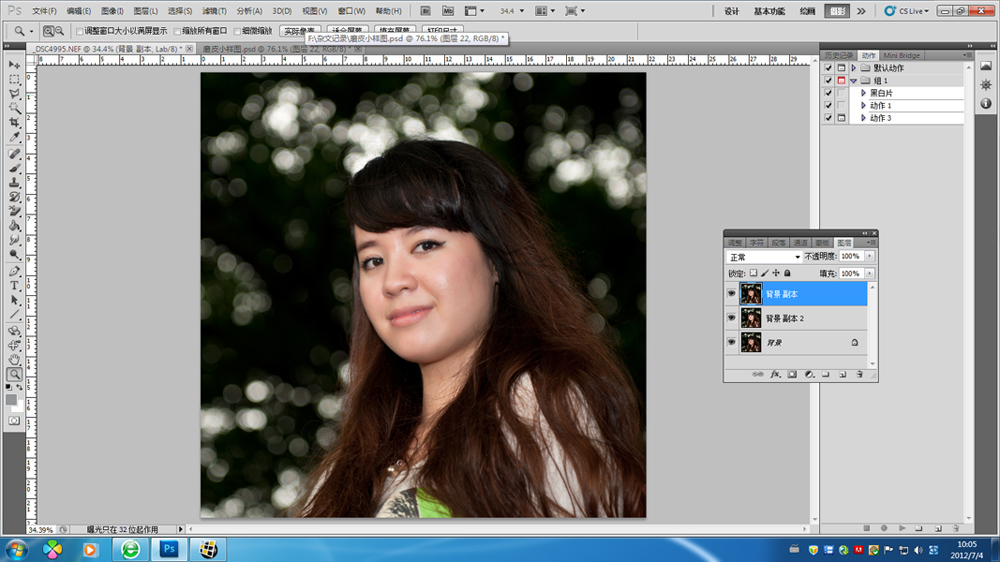Viewport: 1000px width, 562px height.
Task: Enable 缩放所有窗口 checkbox
Action: 177,31
